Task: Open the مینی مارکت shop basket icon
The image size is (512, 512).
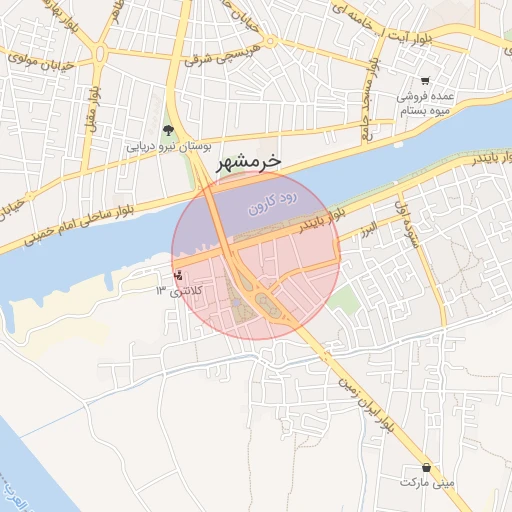Action: point(426,467)
